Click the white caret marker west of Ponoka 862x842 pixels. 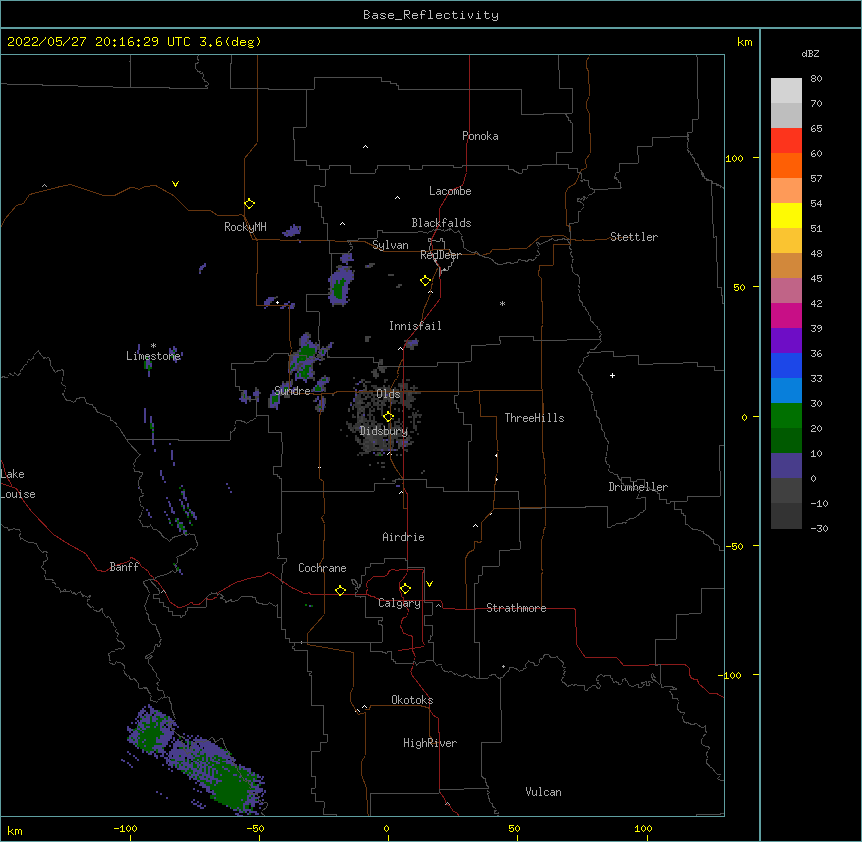click(365, 147)
